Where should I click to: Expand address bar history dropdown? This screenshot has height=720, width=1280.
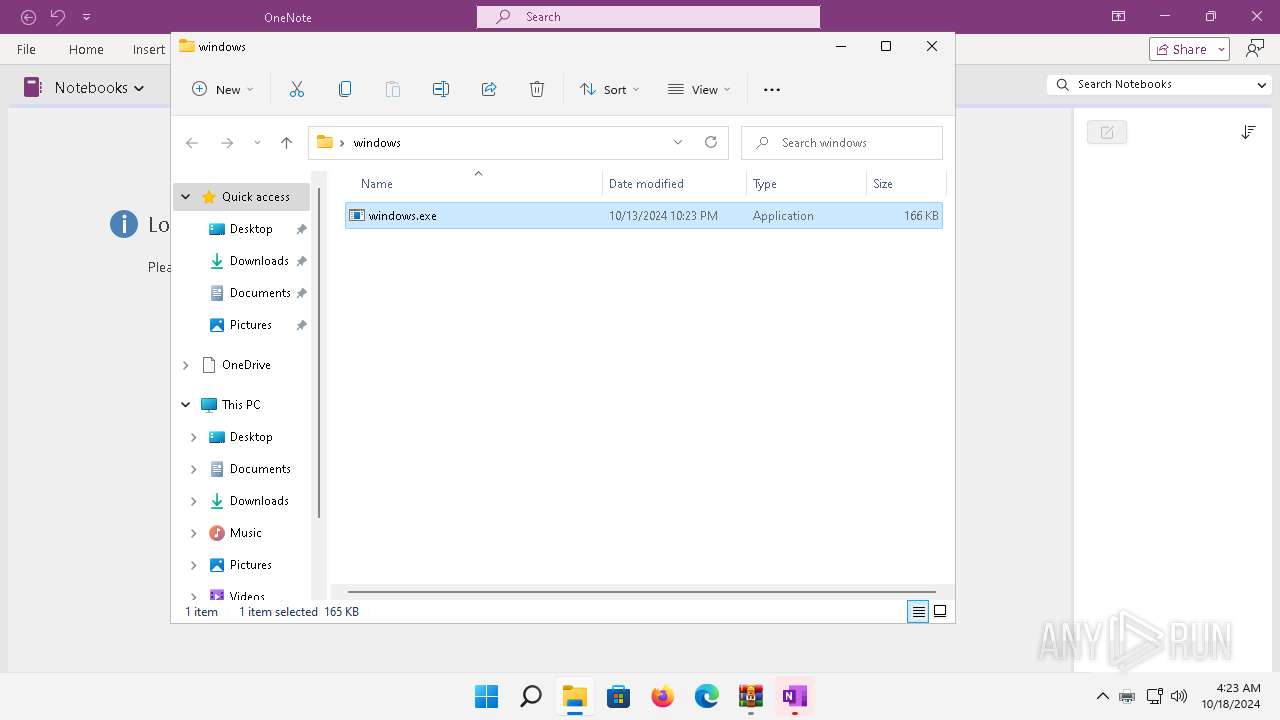678,142
